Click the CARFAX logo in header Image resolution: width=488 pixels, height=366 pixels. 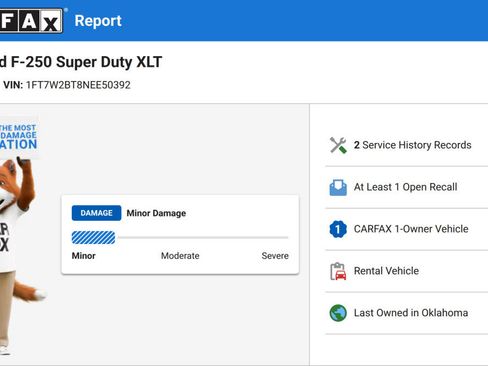click(31, 21)
